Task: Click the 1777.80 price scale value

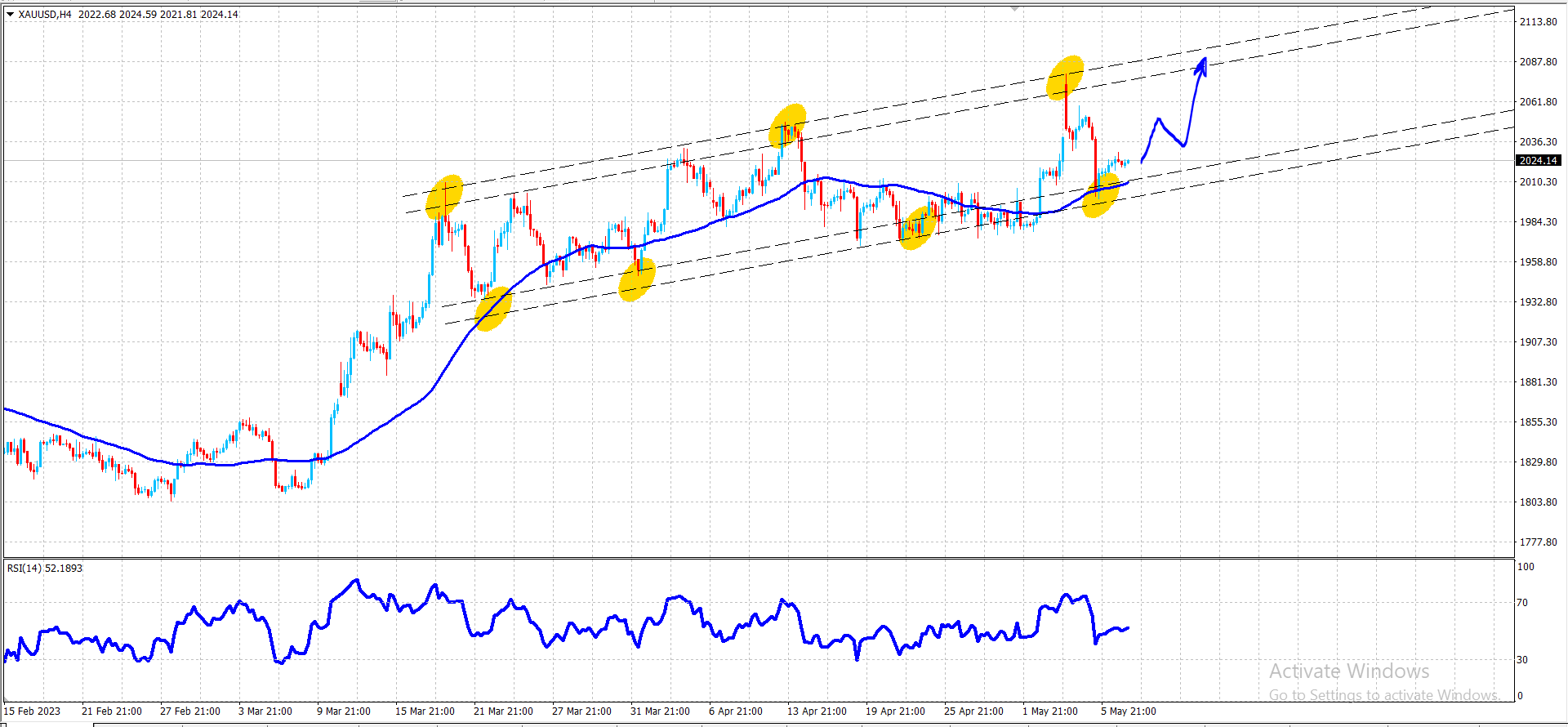Action: [1539, 542]
